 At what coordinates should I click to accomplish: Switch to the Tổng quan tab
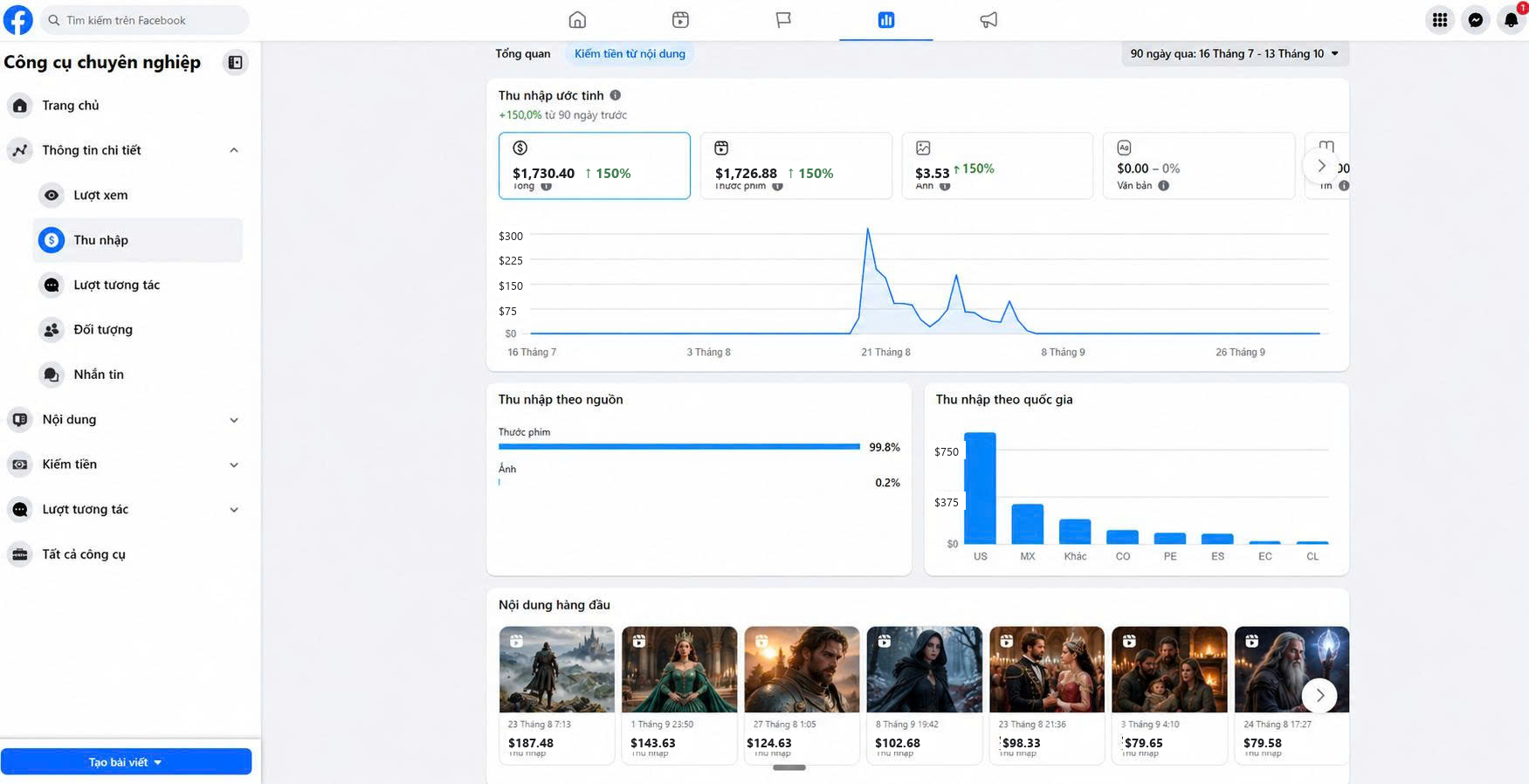pos(523,53)
